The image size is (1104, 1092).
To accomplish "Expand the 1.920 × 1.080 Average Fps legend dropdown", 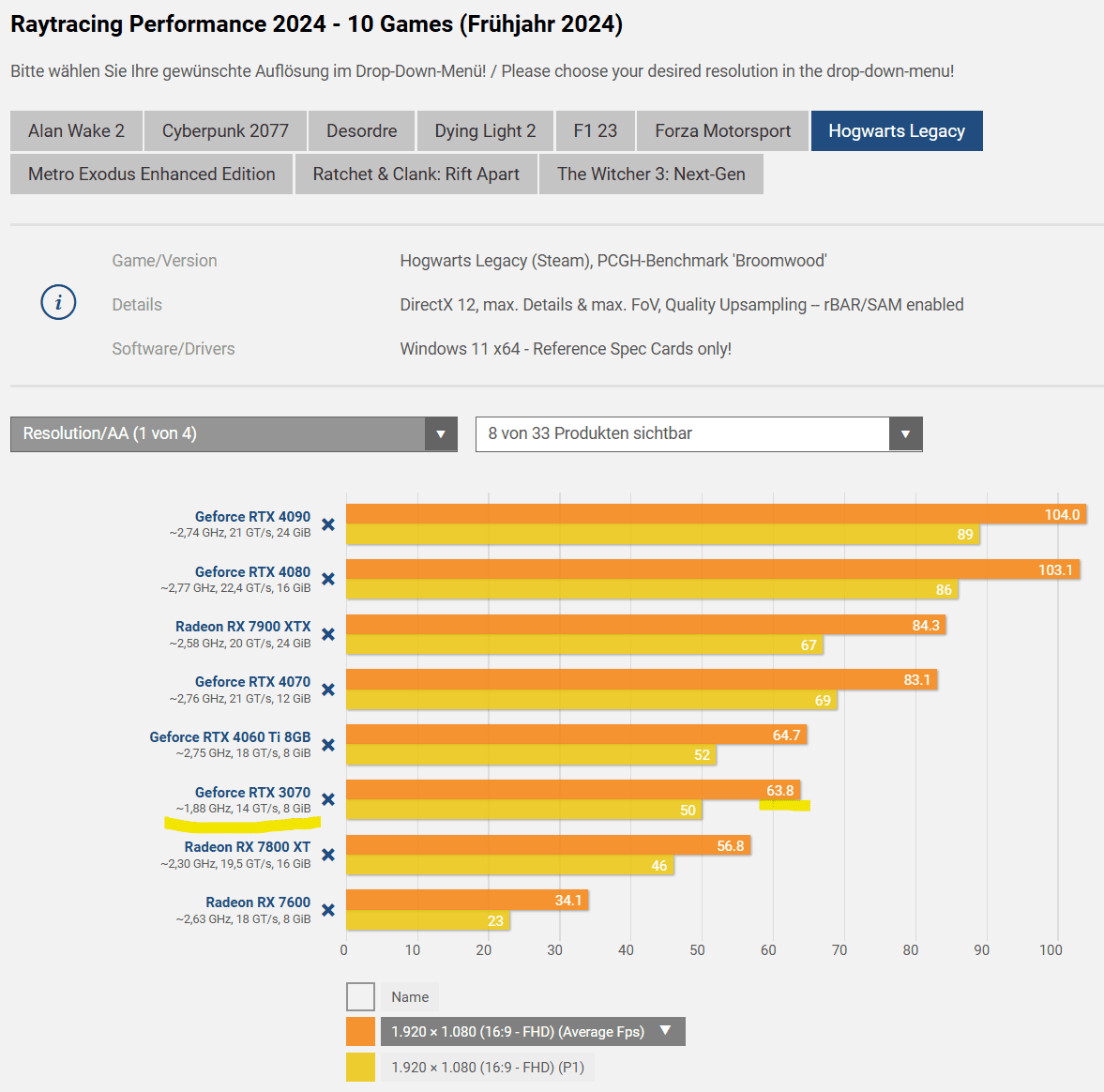I will pyautogui.click(x=533, y=1031).
